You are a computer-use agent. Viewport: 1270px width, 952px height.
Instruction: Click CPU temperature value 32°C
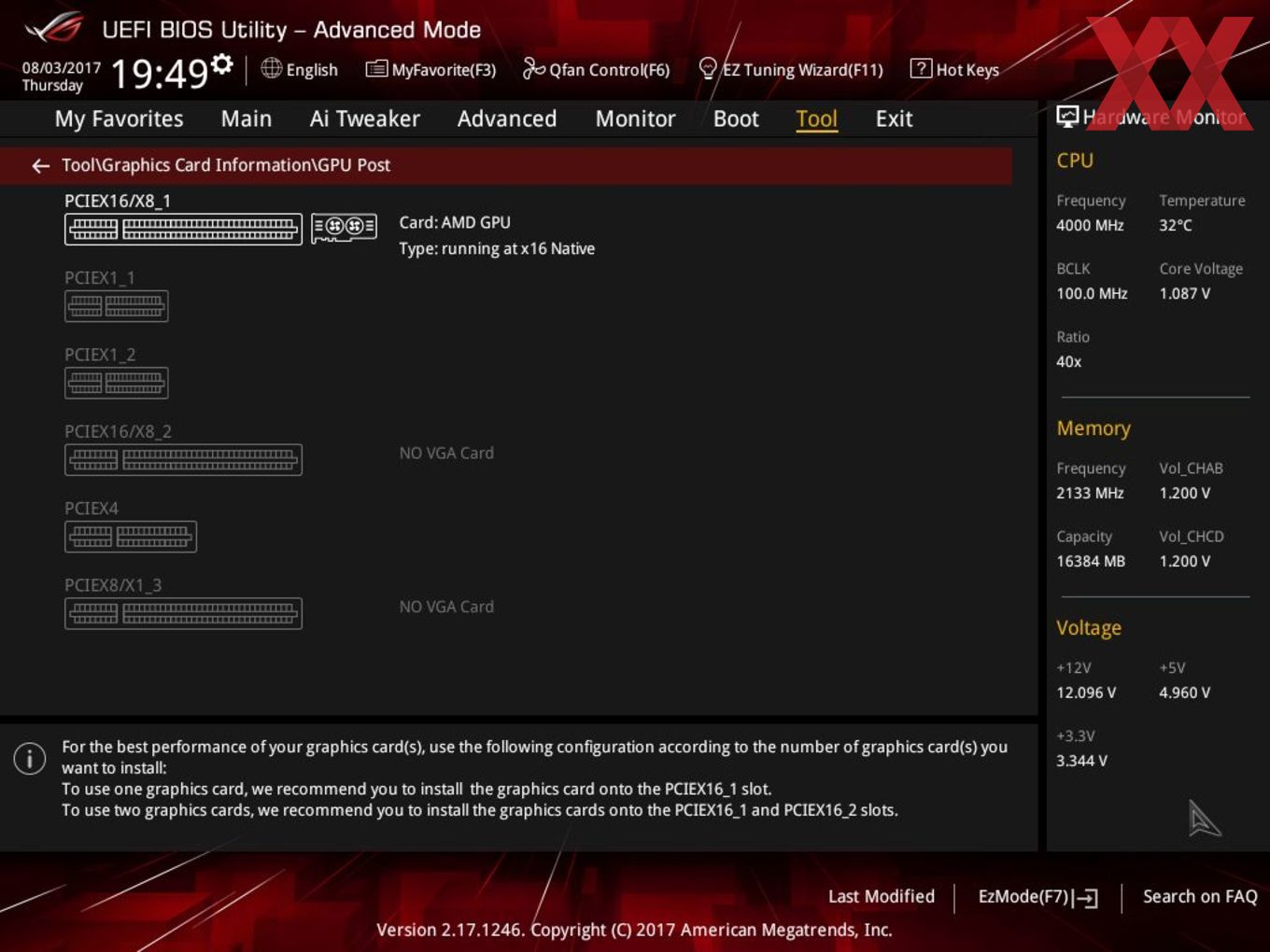pos(1176,225)
